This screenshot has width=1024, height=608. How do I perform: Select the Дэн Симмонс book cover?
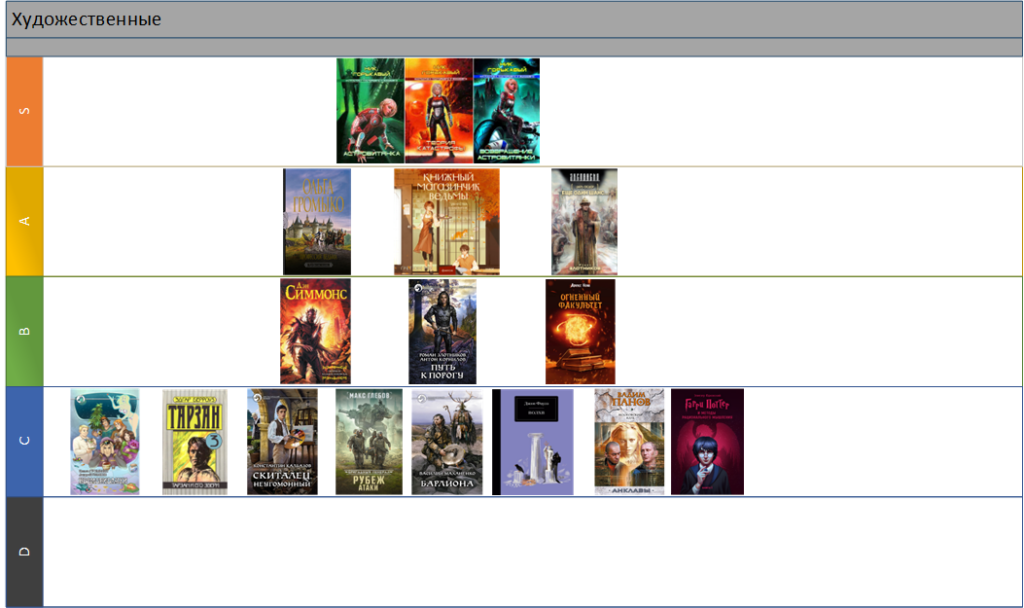(315, 331)
